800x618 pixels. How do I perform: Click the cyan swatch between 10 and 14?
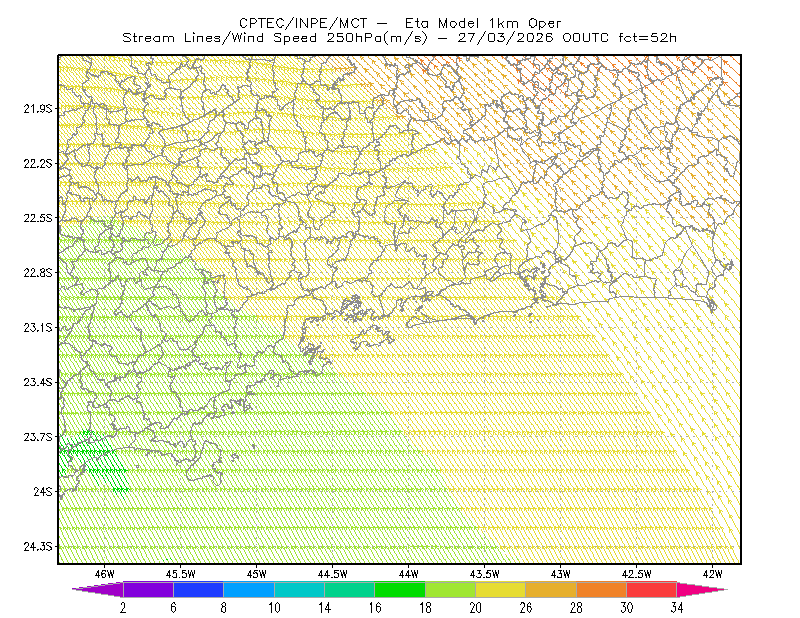[299, 589]
